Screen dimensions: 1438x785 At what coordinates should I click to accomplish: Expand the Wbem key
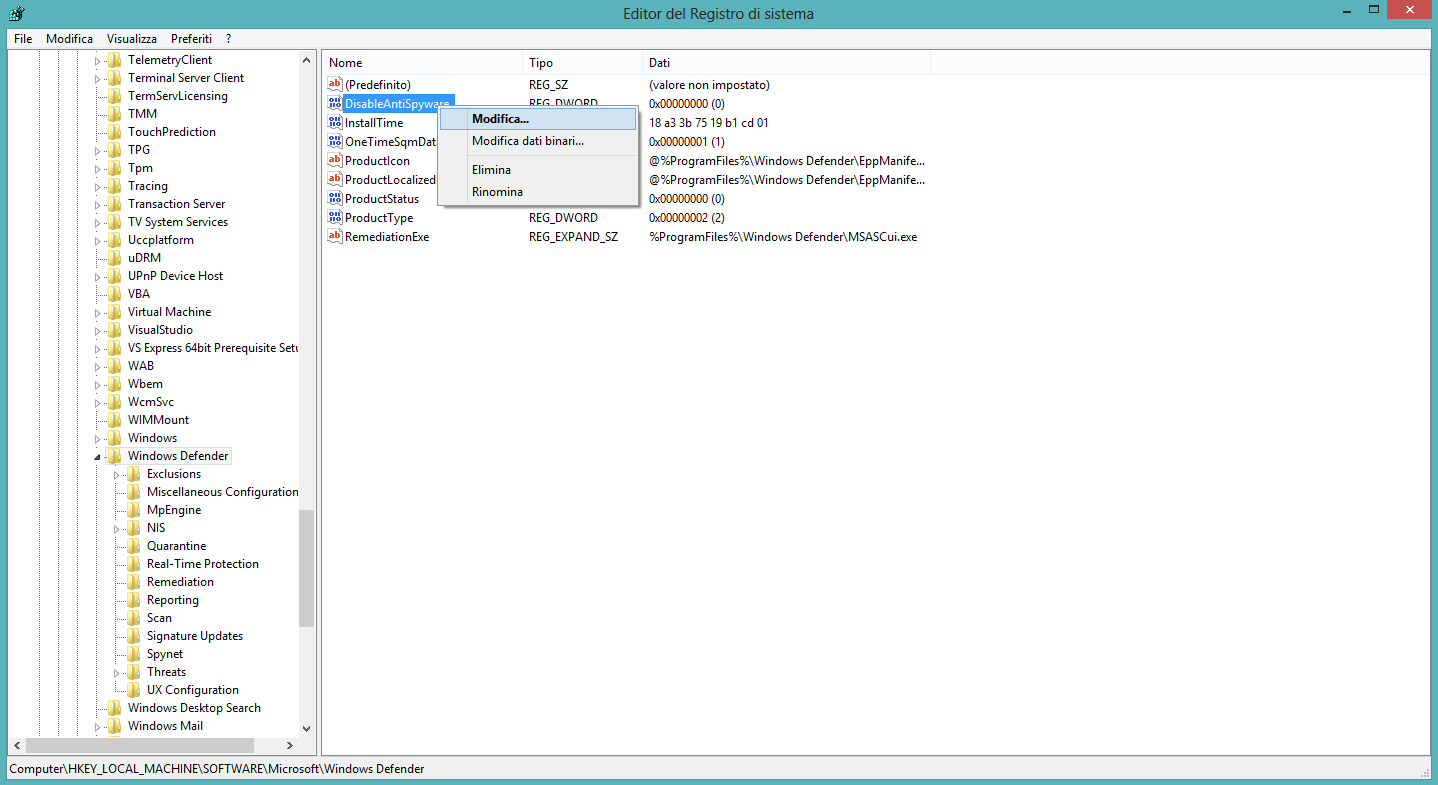[98, 384]
